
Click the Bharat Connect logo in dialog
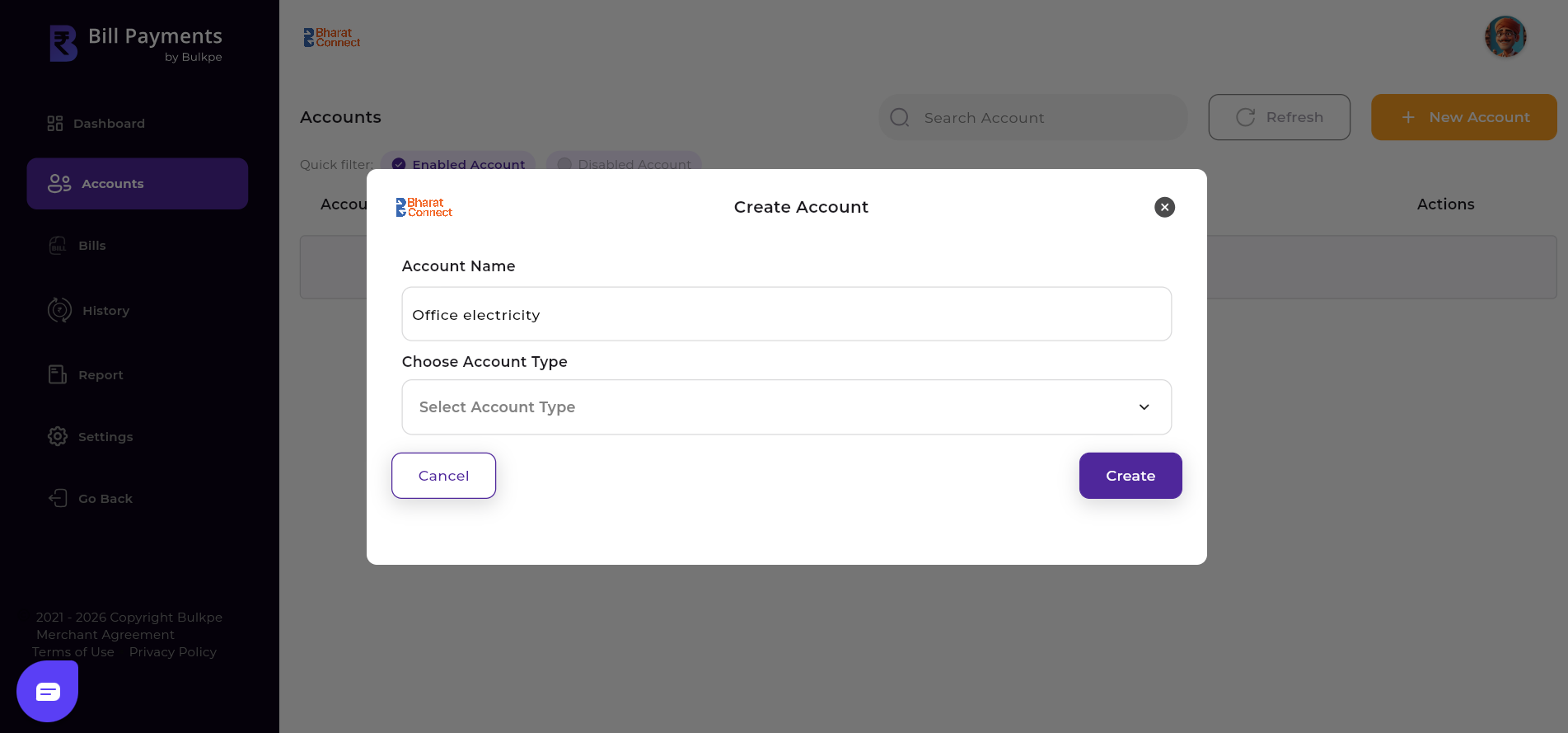click(424, 207)
